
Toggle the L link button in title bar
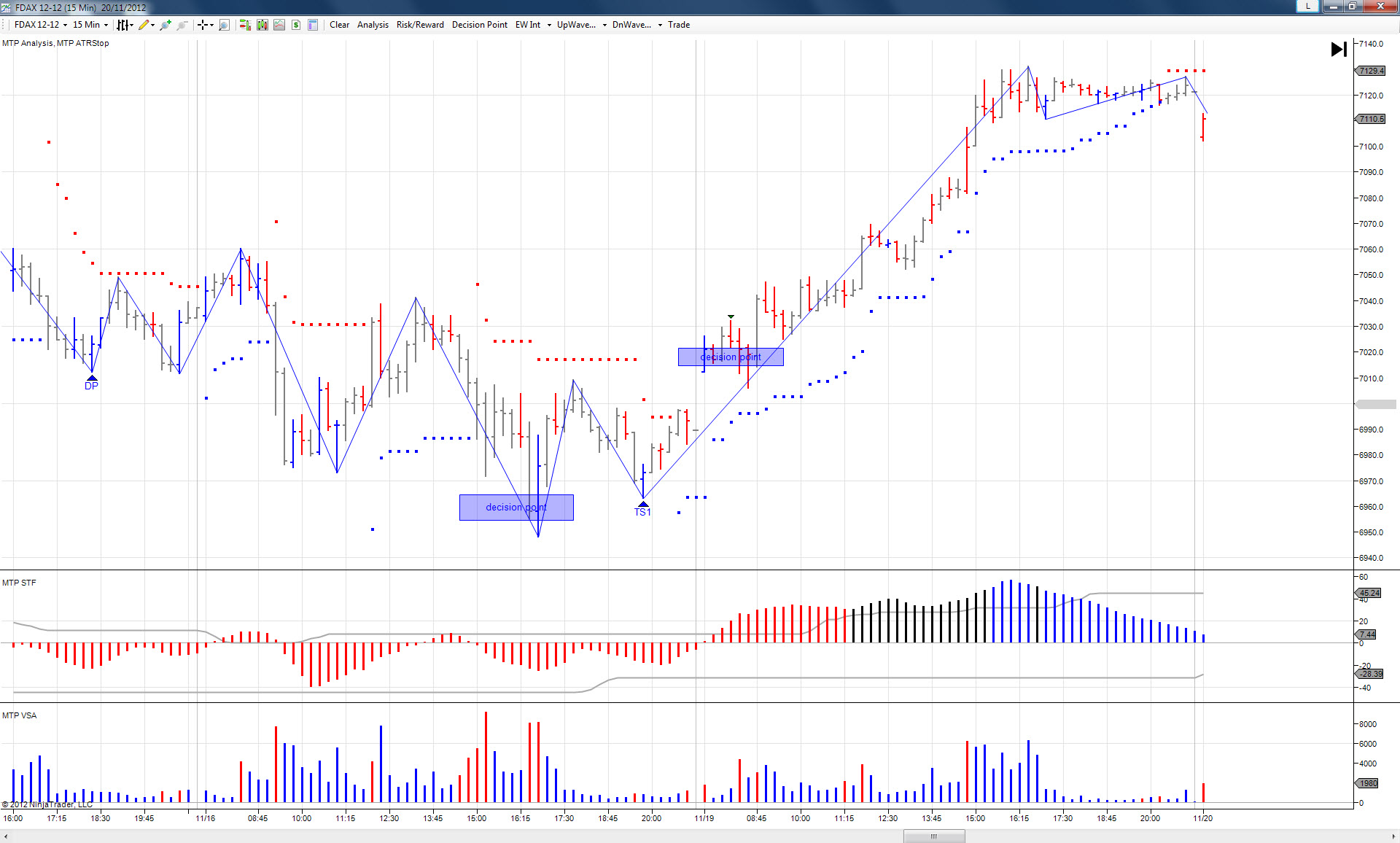click(1307, 6)
